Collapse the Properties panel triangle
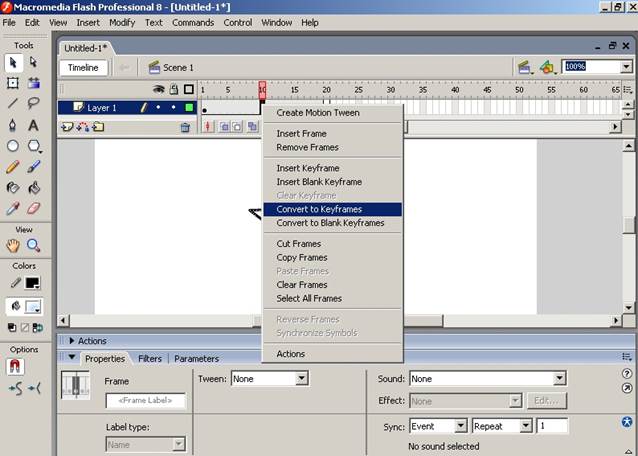 [x=72, y=357]
